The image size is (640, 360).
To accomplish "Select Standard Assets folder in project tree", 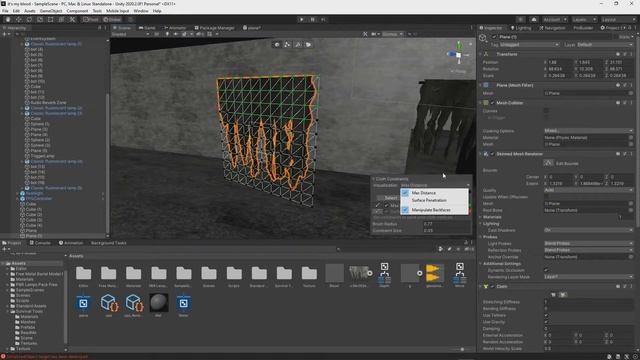I will point(31,306).
